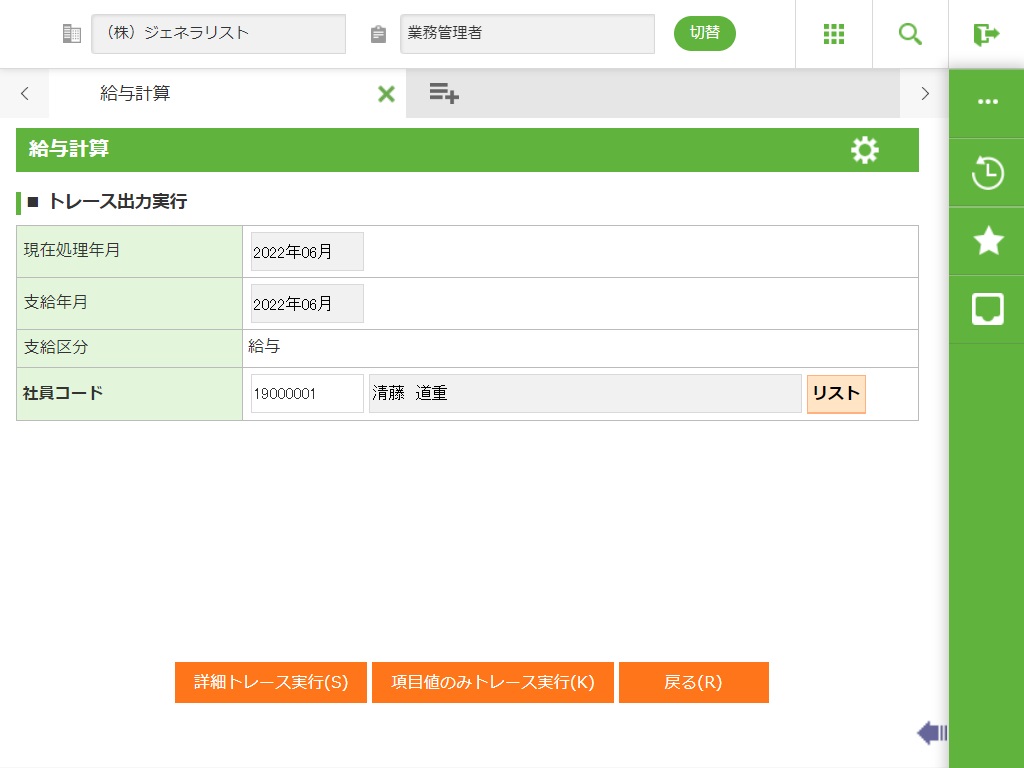Viewport: 1024px width, 768px height.
Task: Open the apps grid menu icon
Action: tap(833, 34)
